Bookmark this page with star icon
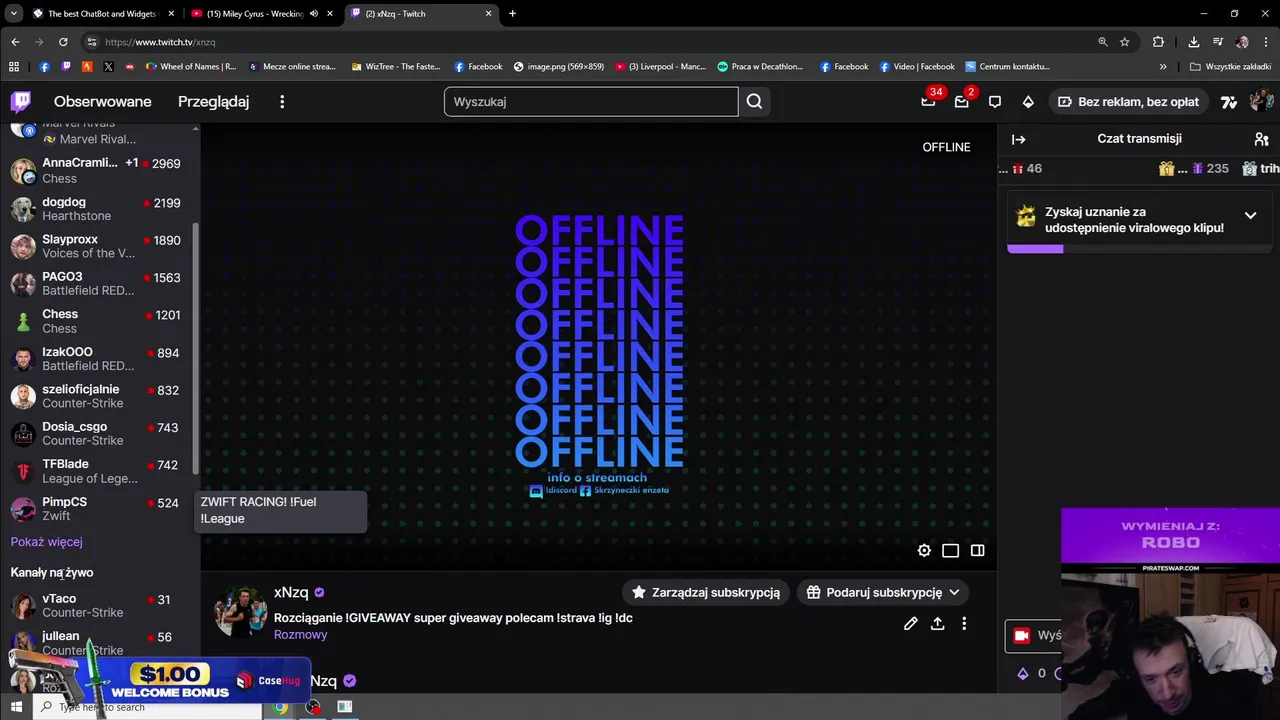1280x720 pixels. point(1125,42)
